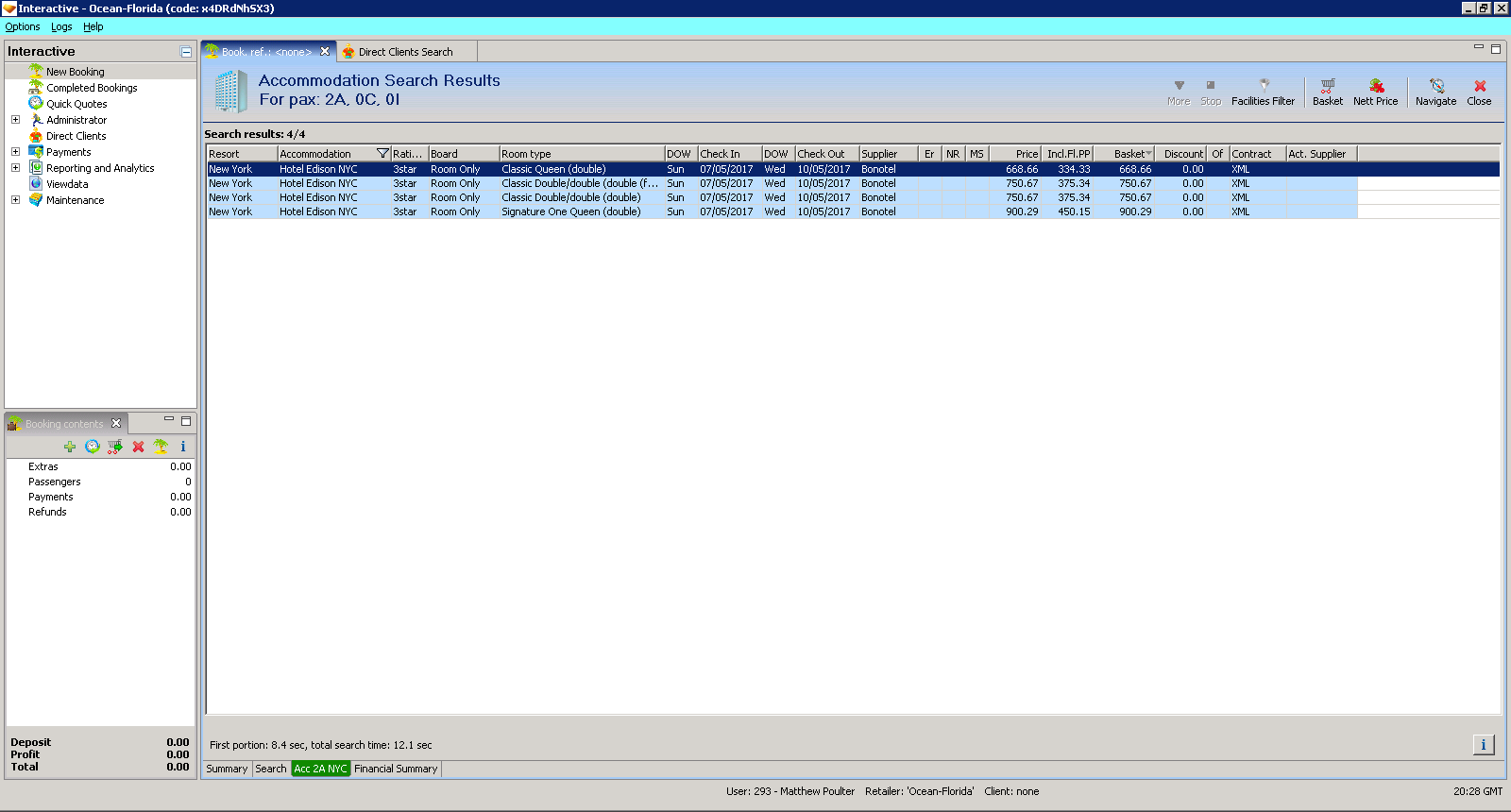Screen dimensions: 1511x812
Task: Open New Booking in the tree
Action: point(76,72)
